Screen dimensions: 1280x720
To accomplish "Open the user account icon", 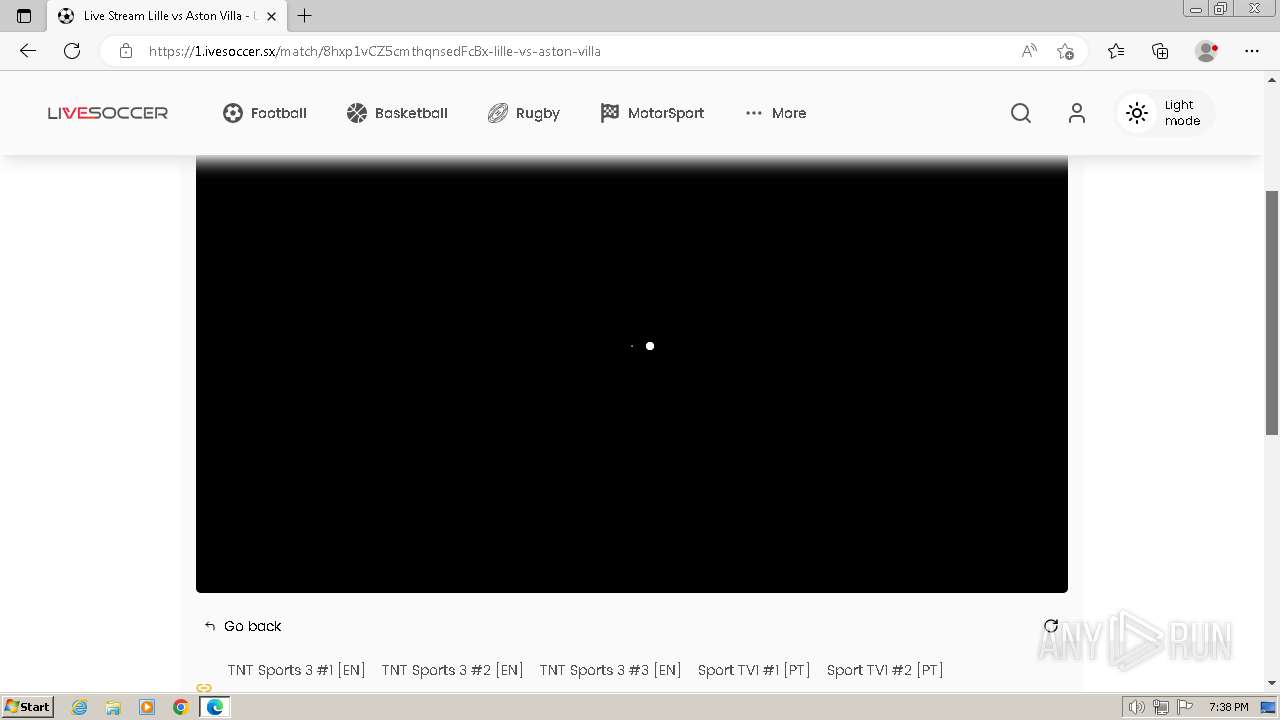I will click(1077, 113).
